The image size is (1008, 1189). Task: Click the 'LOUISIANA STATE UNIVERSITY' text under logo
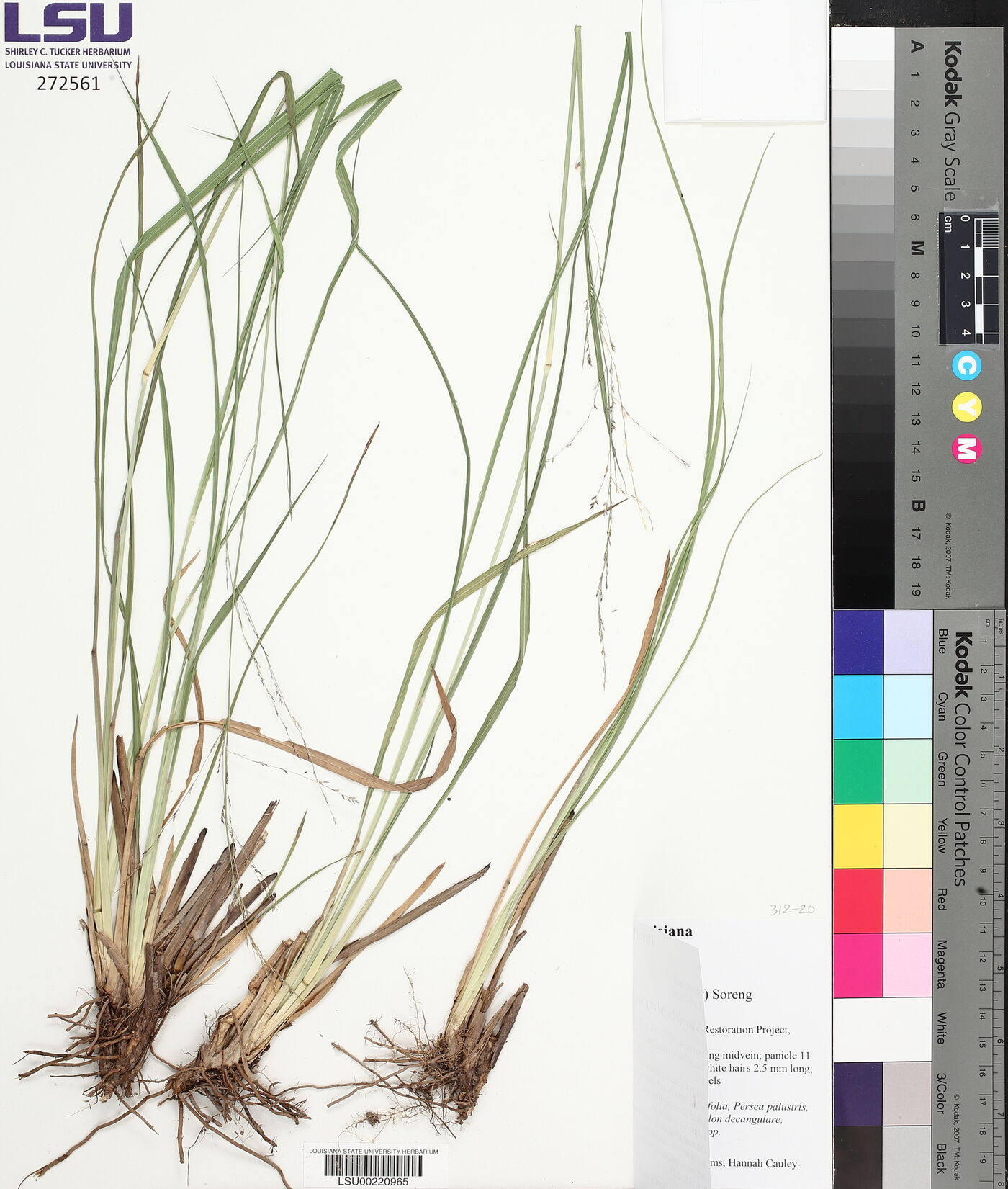[68, 65]
